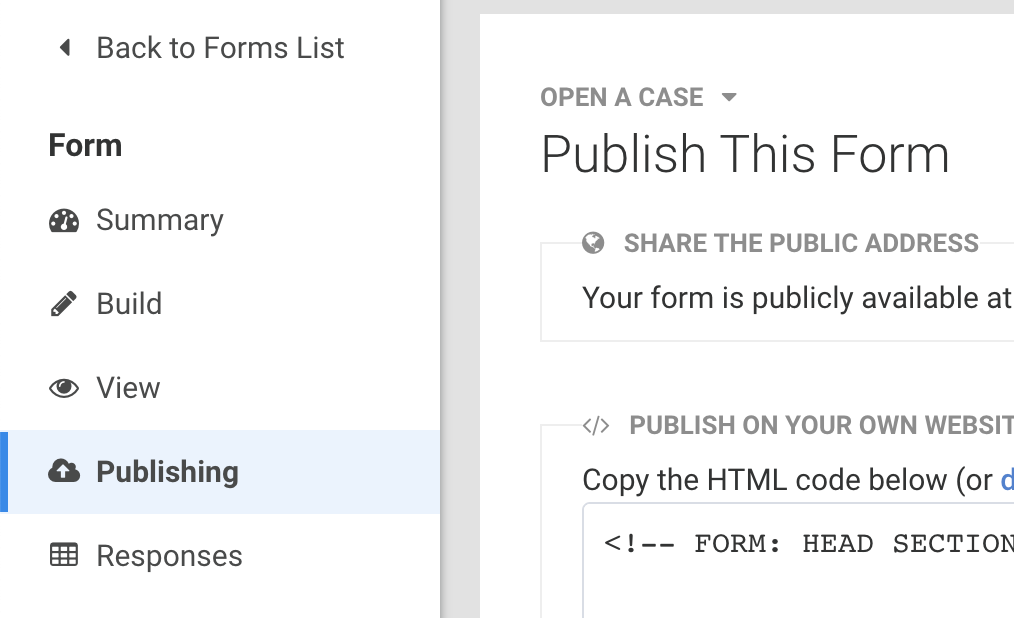Screen dimensions: 1014x618
Task: Click the Summary gauge icon
Action: (64, 221)
